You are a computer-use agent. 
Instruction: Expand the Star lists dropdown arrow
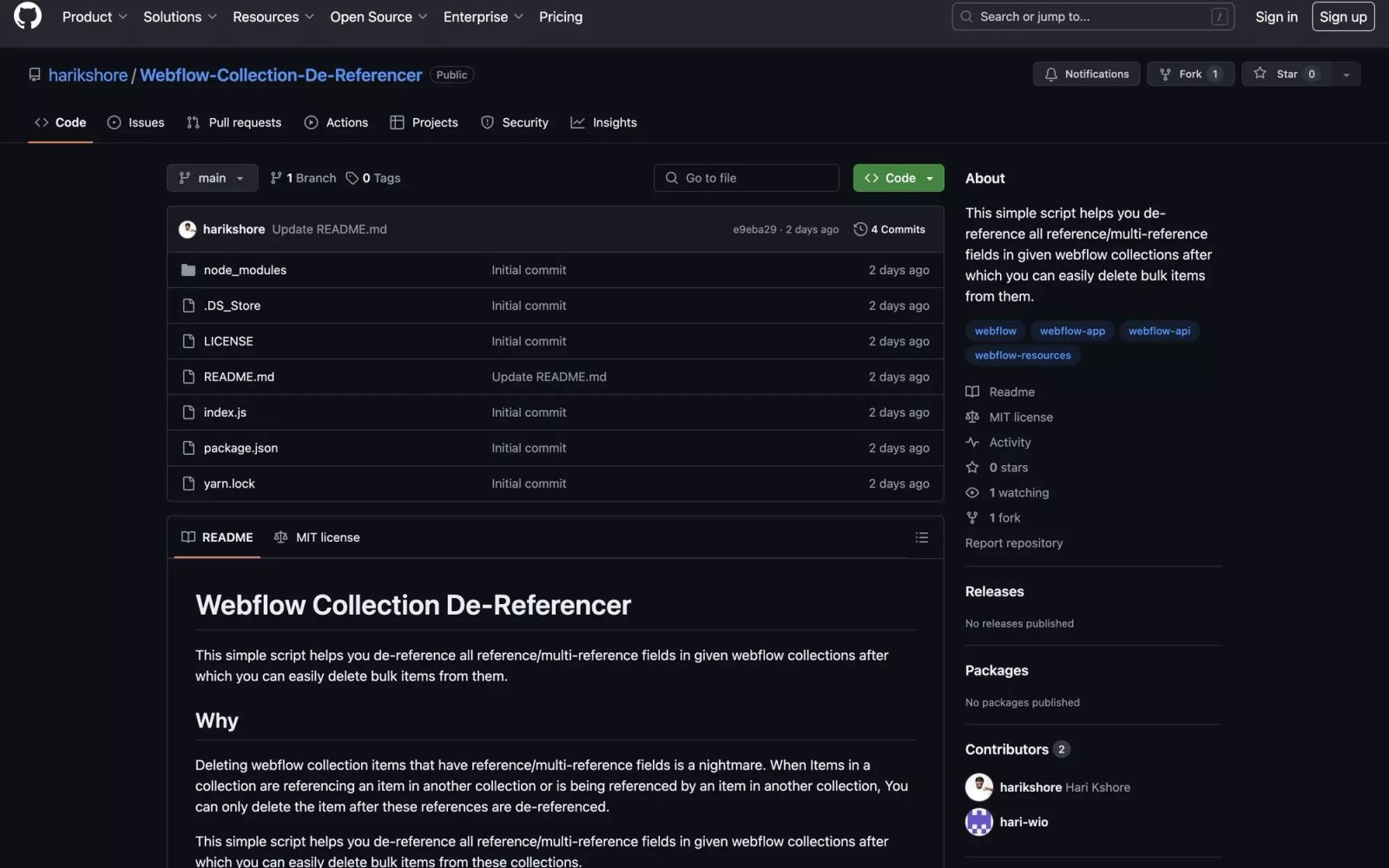point(1346,75)
